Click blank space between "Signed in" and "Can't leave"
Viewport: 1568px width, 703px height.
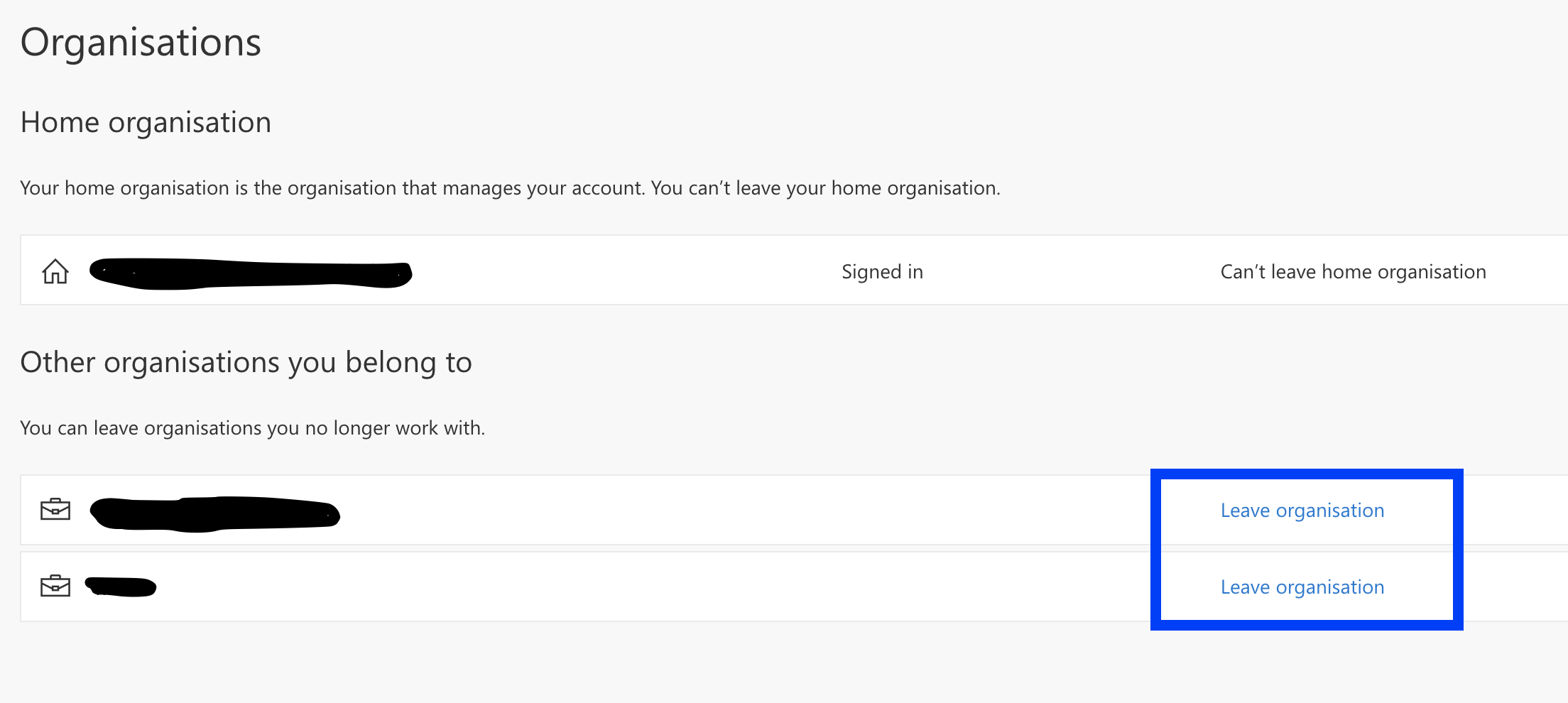pyautogui.click(x=1072, y=271)
